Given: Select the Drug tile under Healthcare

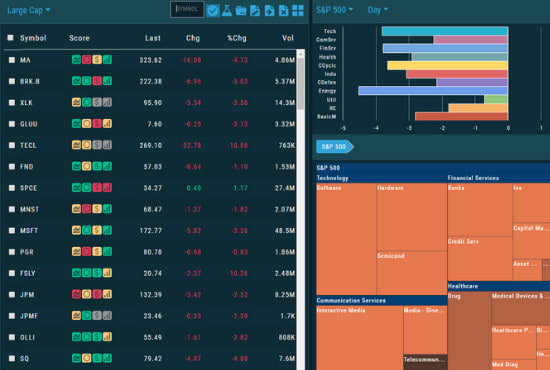Looking at the screenshot, I should pos(469,330).
